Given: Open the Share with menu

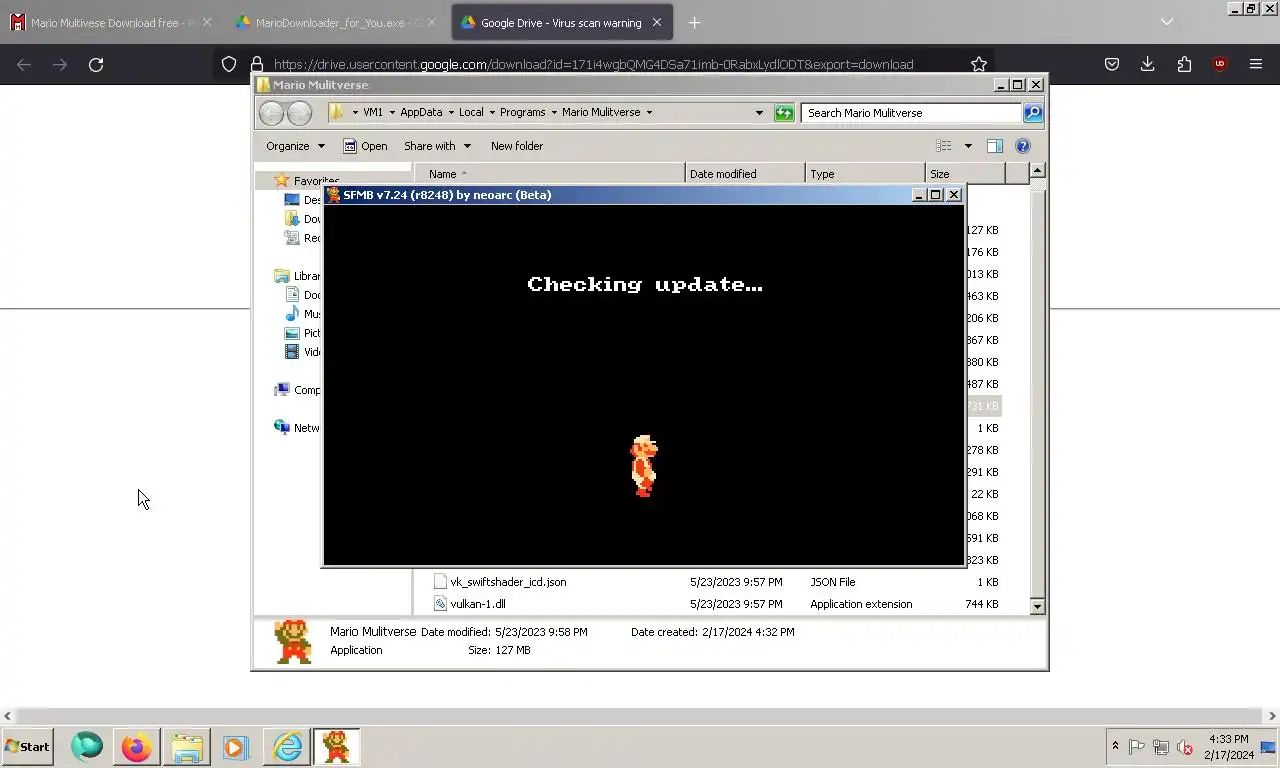Looking at the screenshot, I should [437, 146].
